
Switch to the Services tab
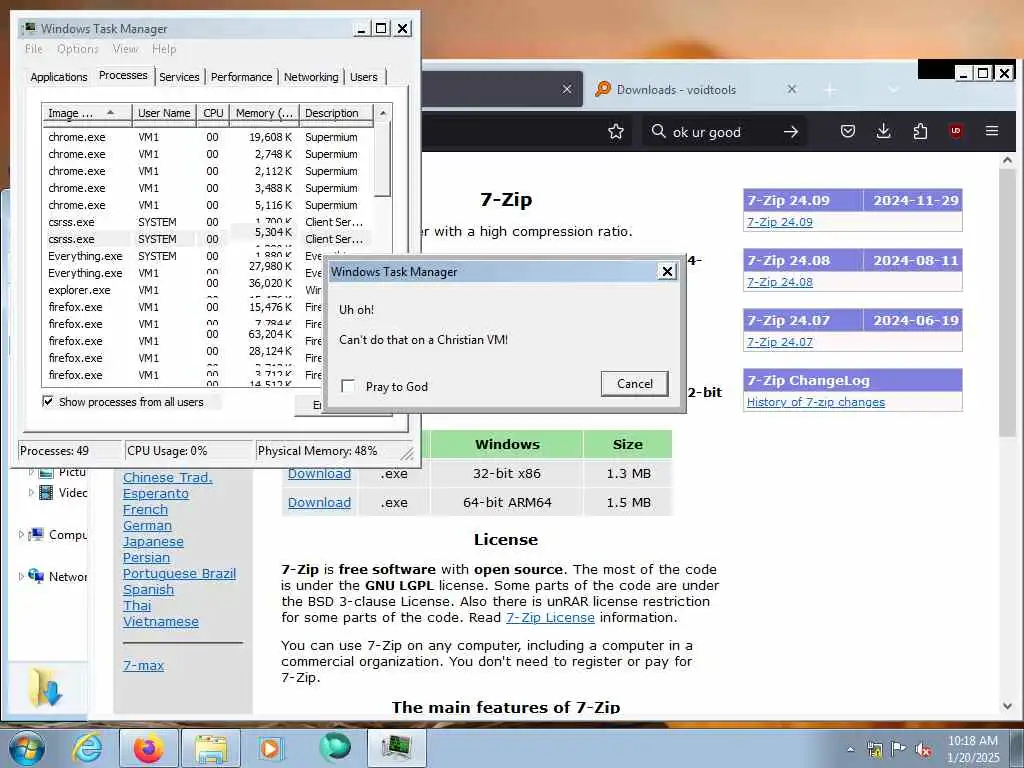tap(179, 77)
